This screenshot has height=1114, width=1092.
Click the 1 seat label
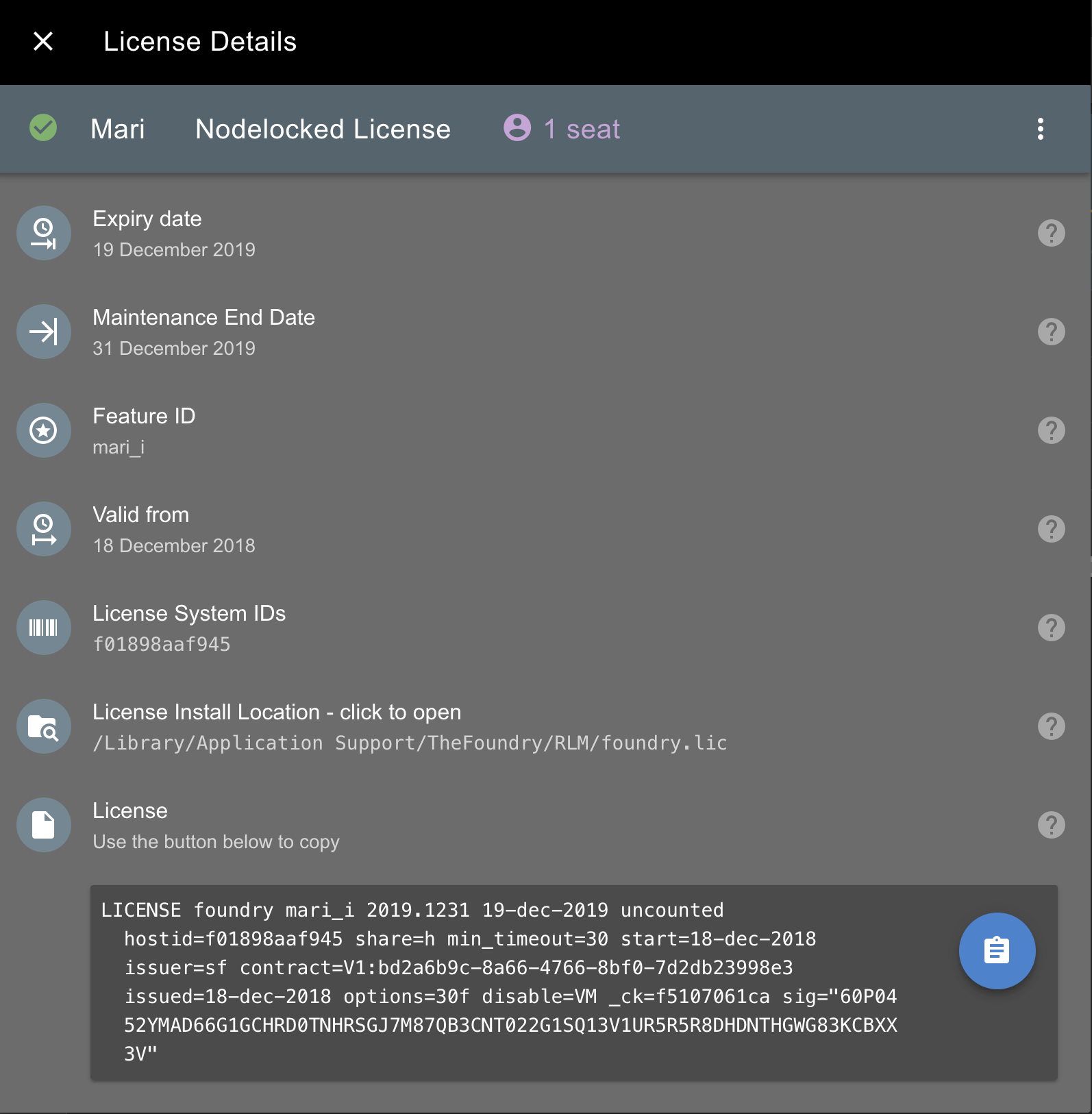tap(582, 129)
